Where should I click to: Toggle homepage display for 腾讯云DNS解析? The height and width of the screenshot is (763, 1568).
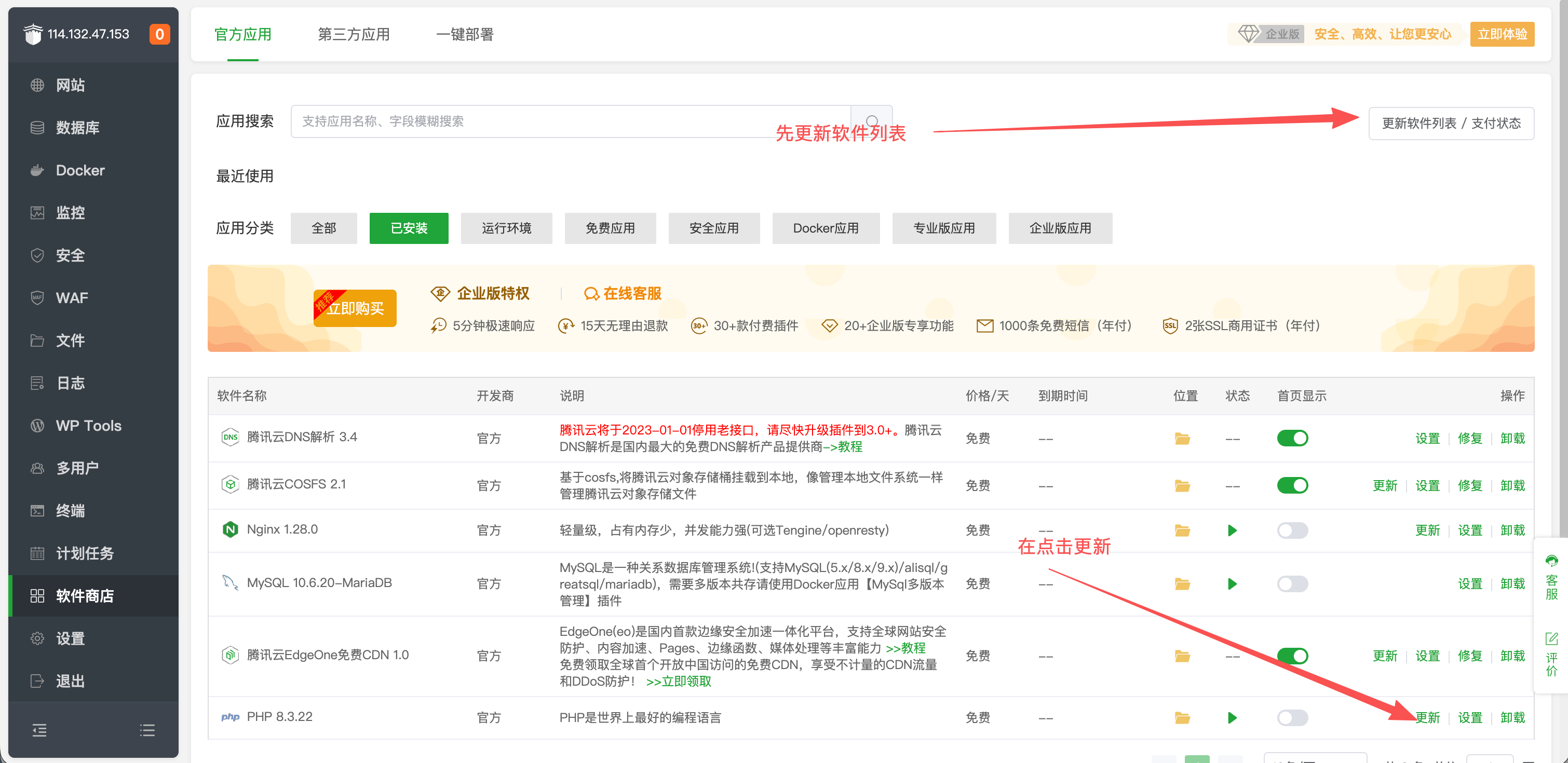point(1292,438)
